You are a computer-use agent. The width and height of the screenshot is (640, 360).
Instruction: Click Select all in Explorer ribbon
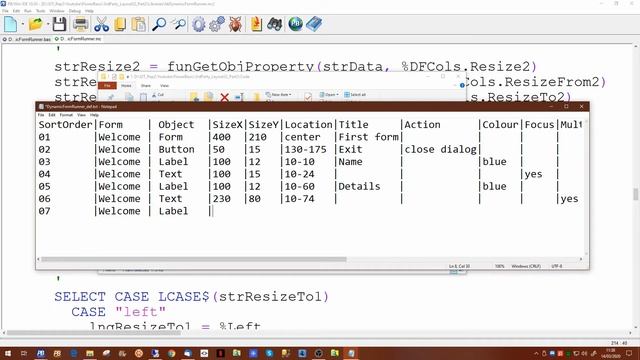355,95
